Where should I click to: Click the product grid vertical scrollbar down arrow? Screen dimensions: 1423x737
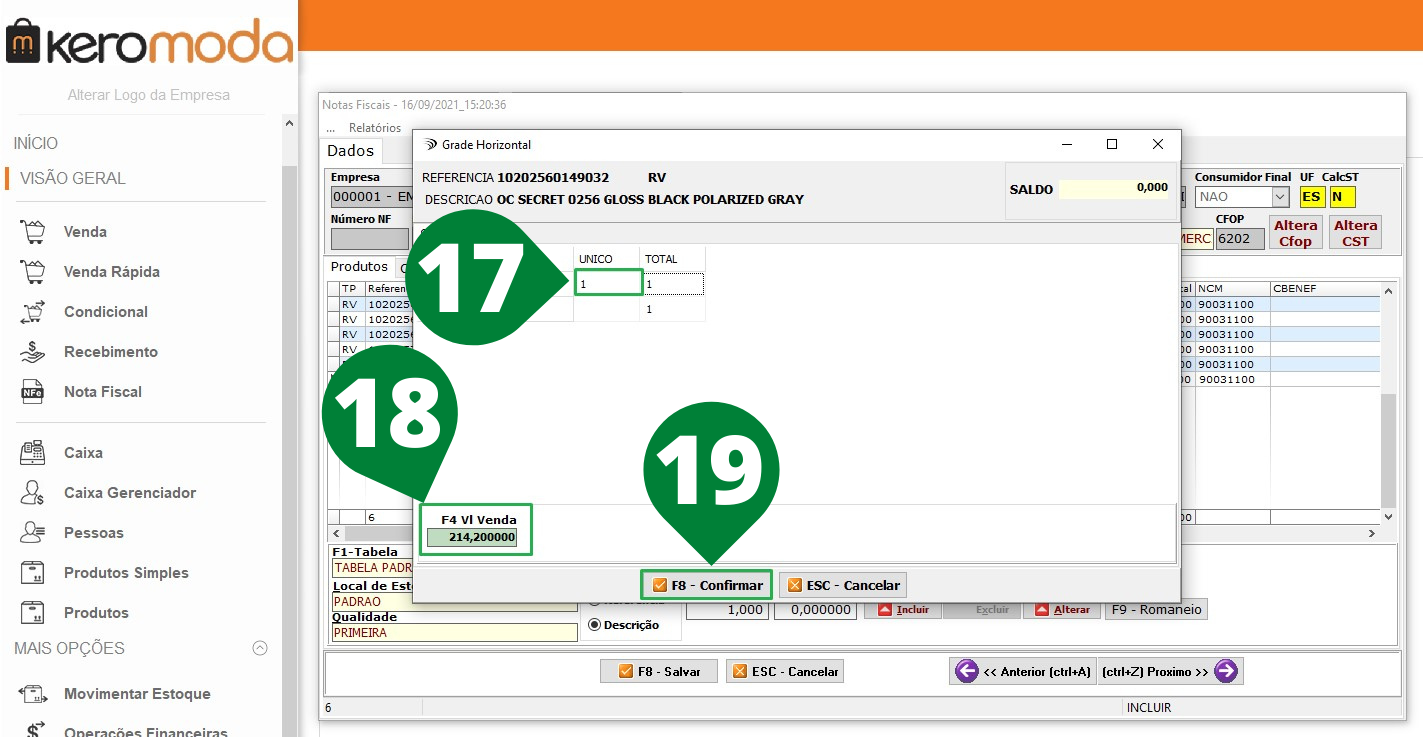coord(1388,517)
